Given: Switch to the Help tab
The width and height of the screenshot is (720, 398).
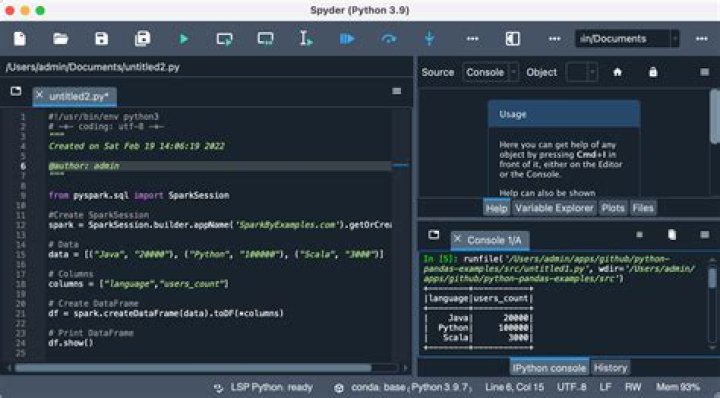Looking at the screenshot, I should pos(496,208).
